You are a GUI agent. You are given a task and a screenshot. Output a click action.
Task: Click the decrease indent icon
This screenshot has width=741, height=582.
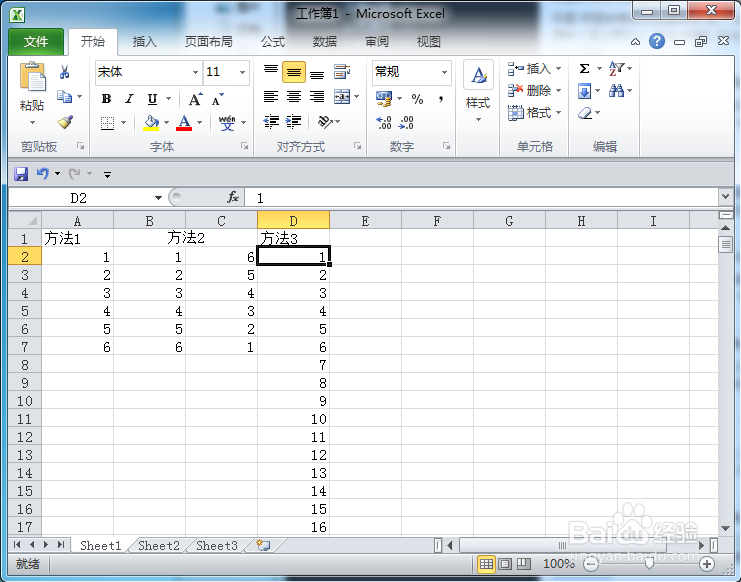271,122
